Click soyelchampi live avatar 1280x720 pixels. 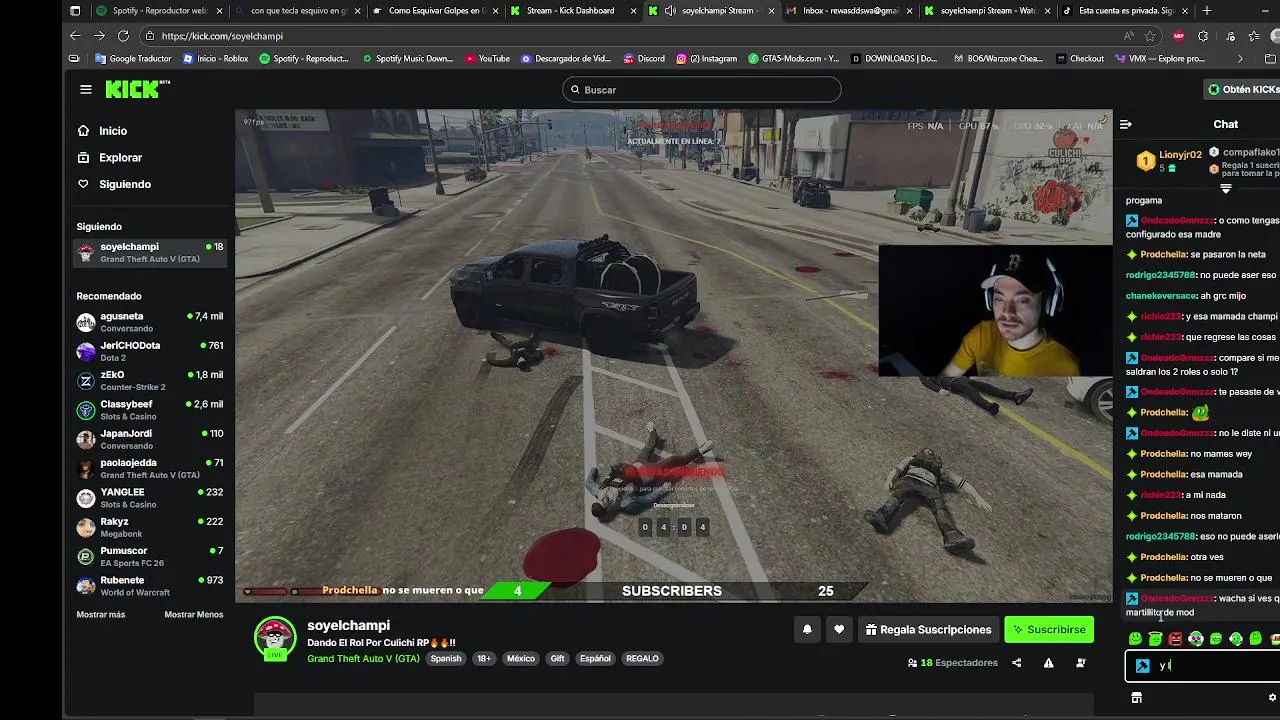[275, 639]
